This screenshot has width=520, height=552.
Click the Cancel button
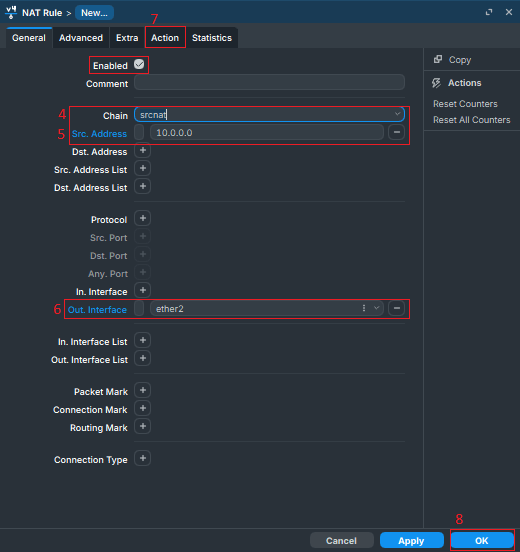pos(342,540)
